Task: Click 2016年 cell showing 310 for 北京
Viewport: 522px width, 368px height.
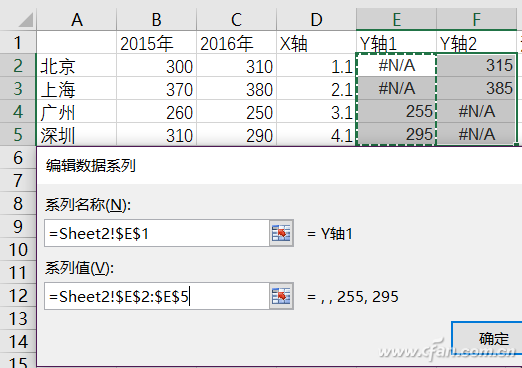Action: [x=237, y=65]
